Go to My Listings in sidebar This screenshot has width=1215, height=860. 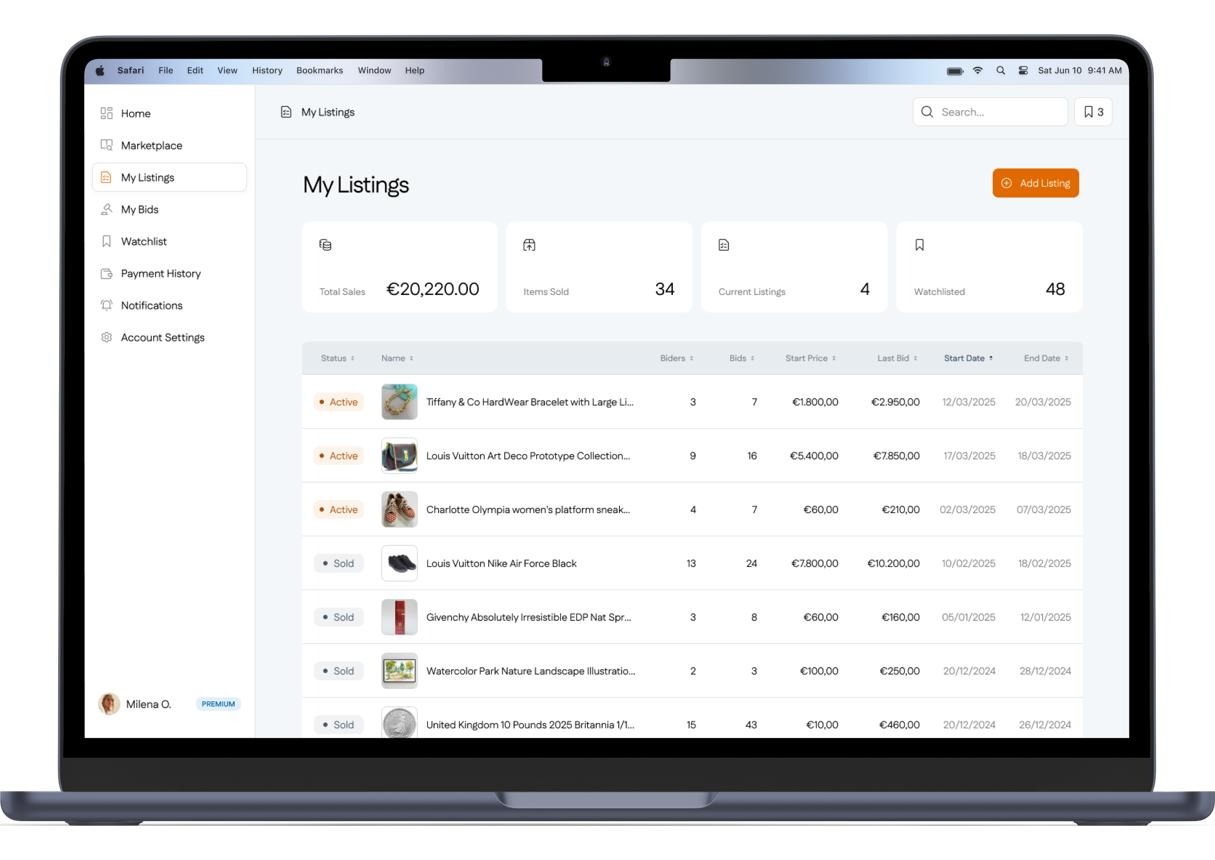[169, 177]
